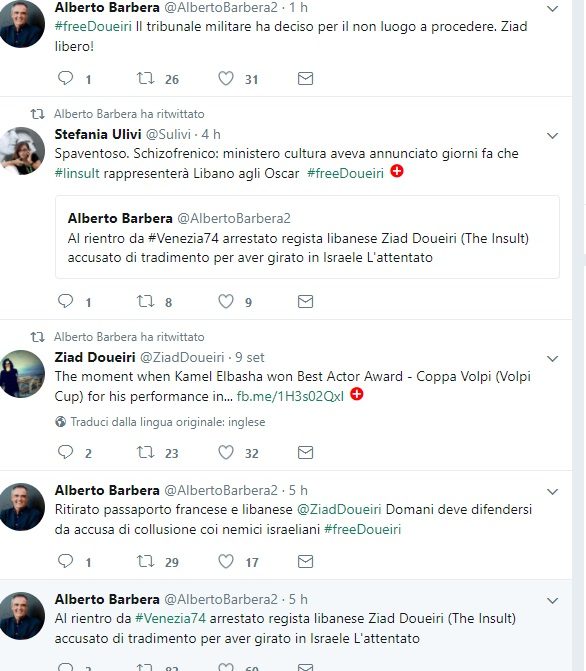
Task: Reply to the Ziad libero tweet
Action: (65, 78)
